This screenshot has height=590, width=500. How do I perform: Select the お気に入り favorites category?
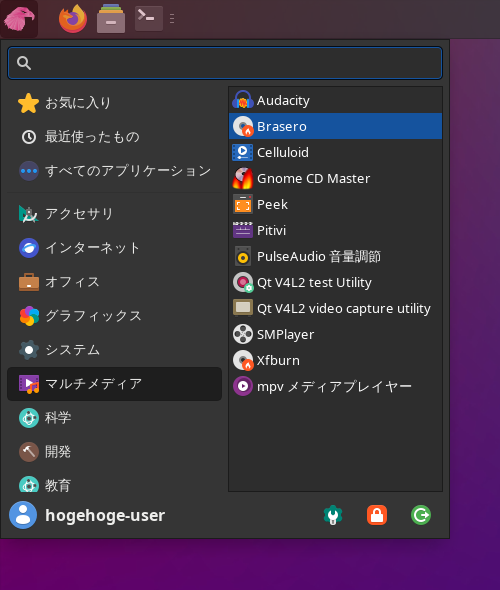114,103
